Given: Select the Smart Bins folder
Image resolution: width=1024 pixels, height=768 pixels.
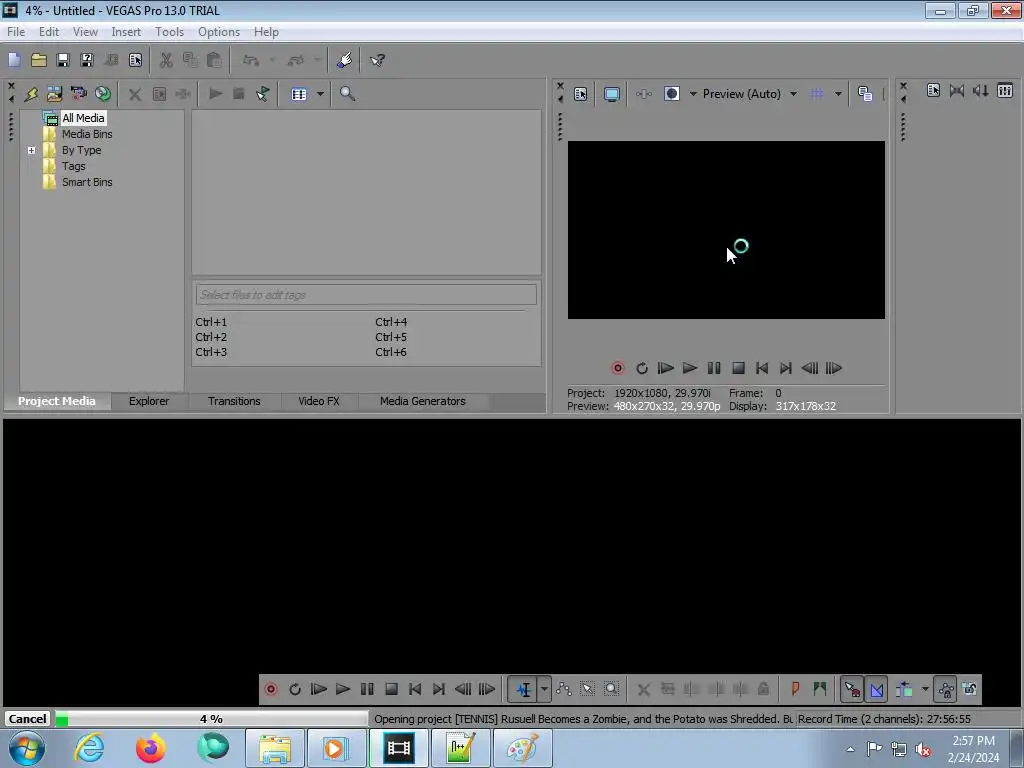Looking at the screenshot, I should coord(87,182).
